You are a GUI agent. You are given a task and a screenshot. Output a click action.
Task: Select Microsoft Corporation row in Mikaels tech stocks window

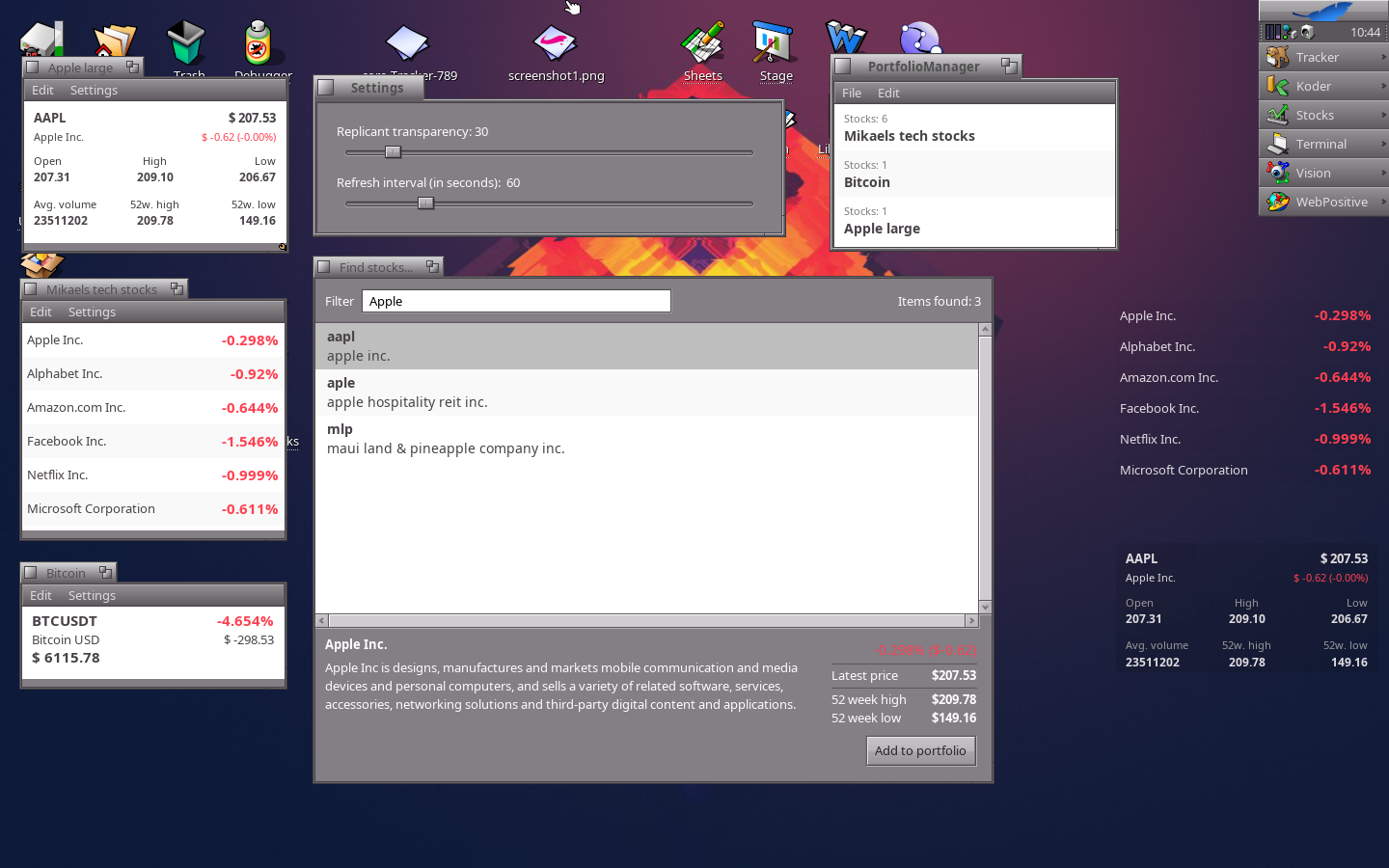[x=153, y=509]
